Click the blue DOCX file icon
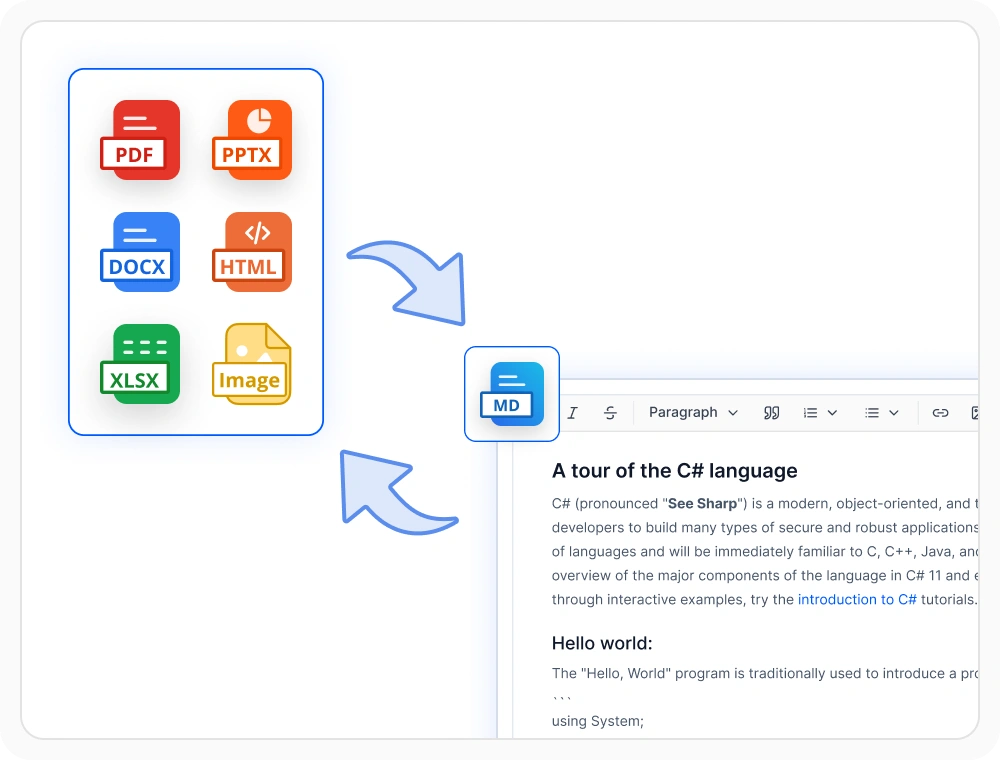The image size is (1000, 760). coord(140,252)
